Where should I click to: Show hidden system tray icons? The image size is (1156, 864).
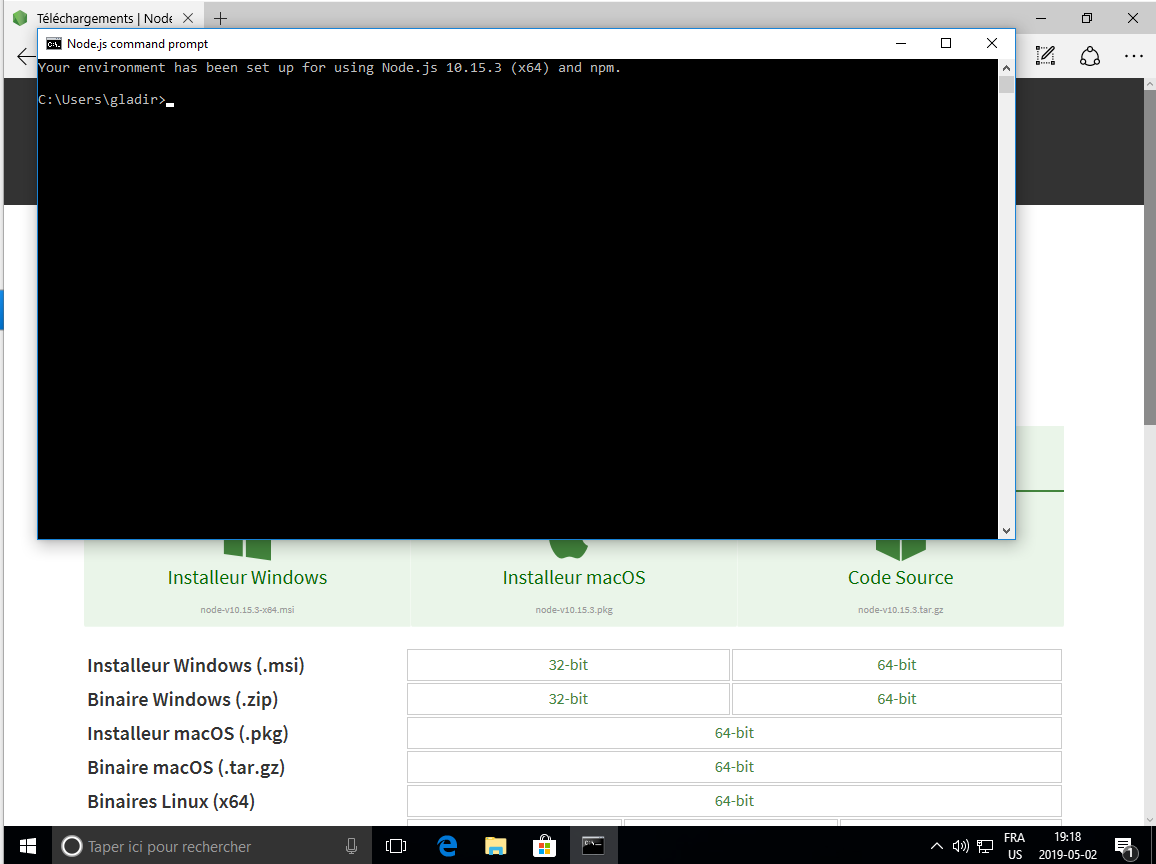click(936, 846)
